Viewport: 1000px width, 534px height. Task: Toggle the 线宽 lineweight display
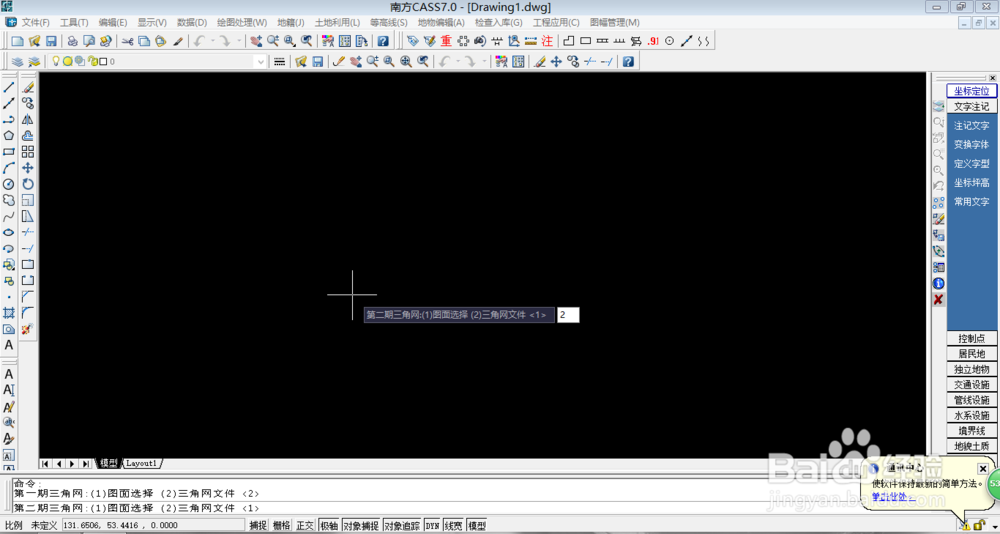point(453,526)
